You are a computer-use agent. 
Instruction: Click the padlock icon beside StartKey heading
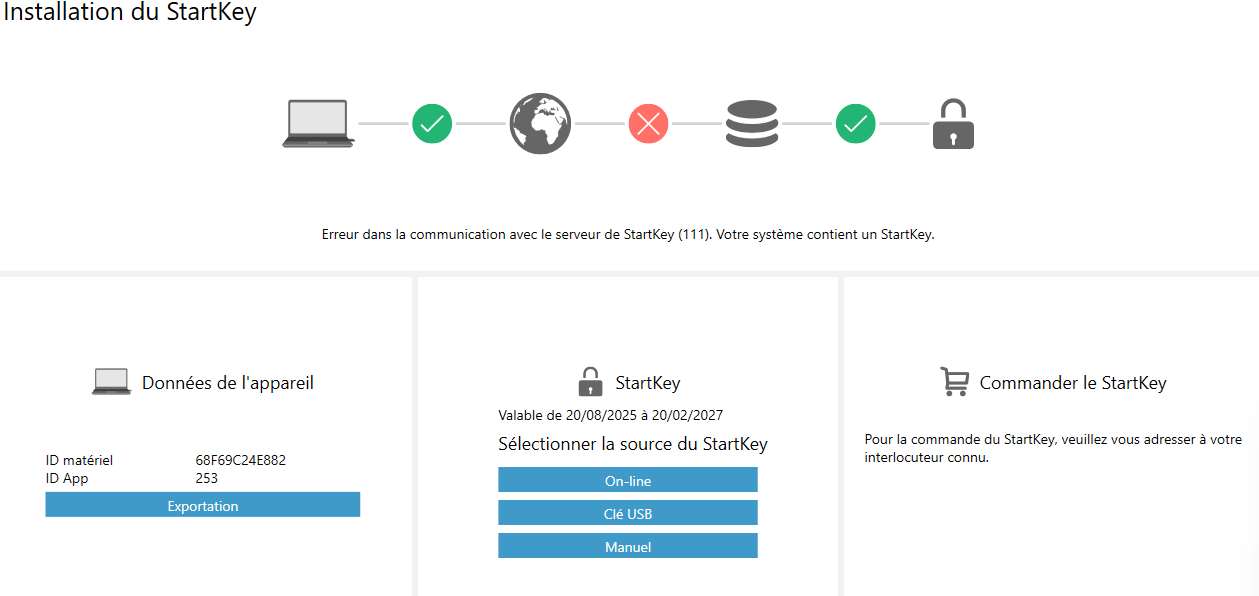[x=590, y=381]
